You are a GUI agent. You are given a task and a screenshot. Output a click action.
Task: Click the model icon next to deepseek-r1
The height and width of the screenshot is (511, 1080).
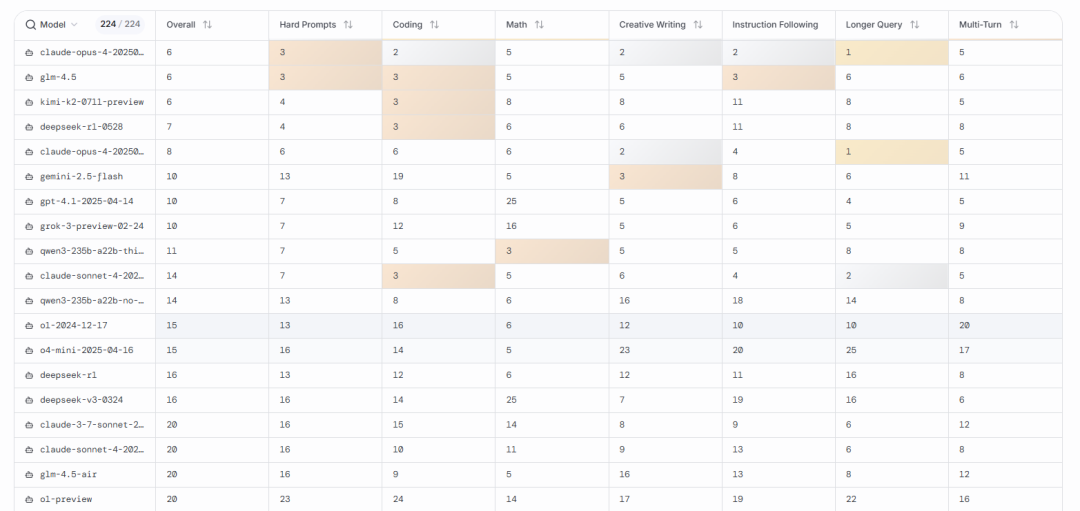coord(30,375)
